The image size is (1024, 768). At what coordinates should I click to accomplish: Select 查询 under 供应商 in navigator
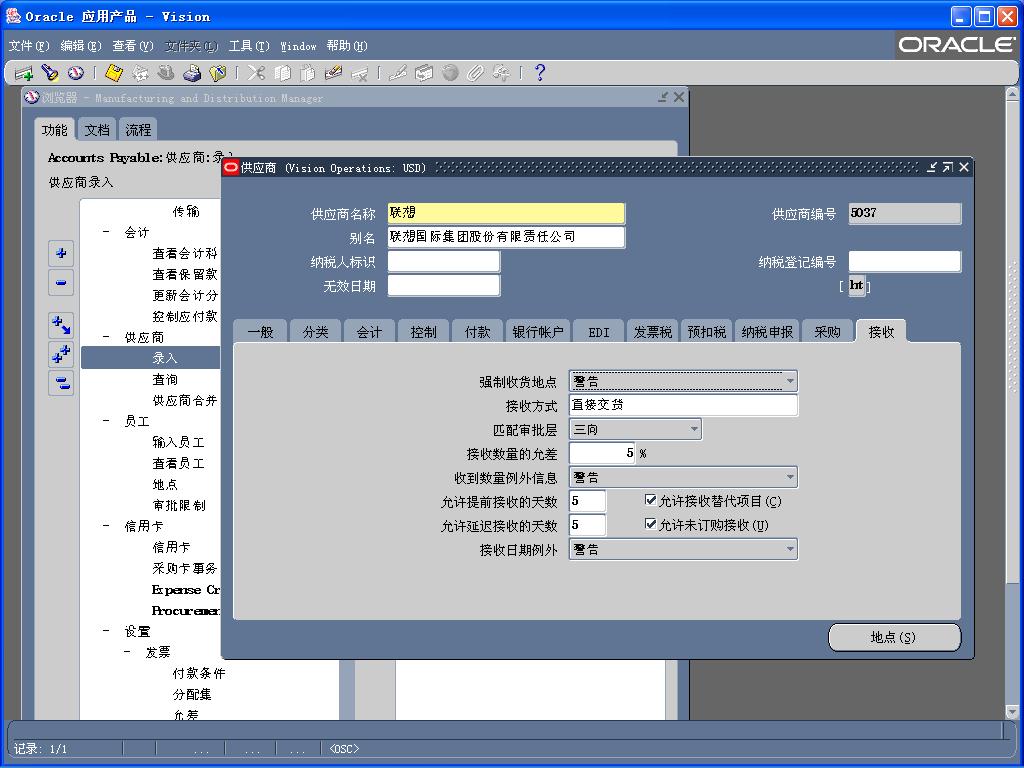click(165, 379)
